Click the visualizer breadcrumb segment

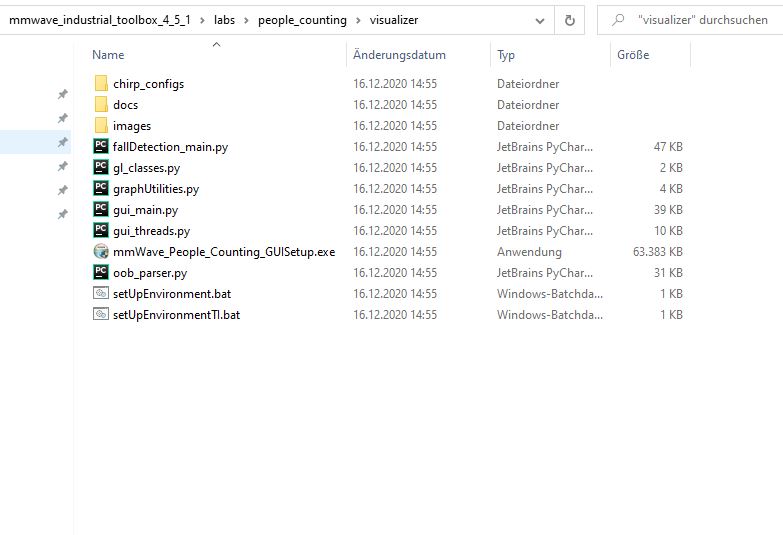(x=394, y=20)
